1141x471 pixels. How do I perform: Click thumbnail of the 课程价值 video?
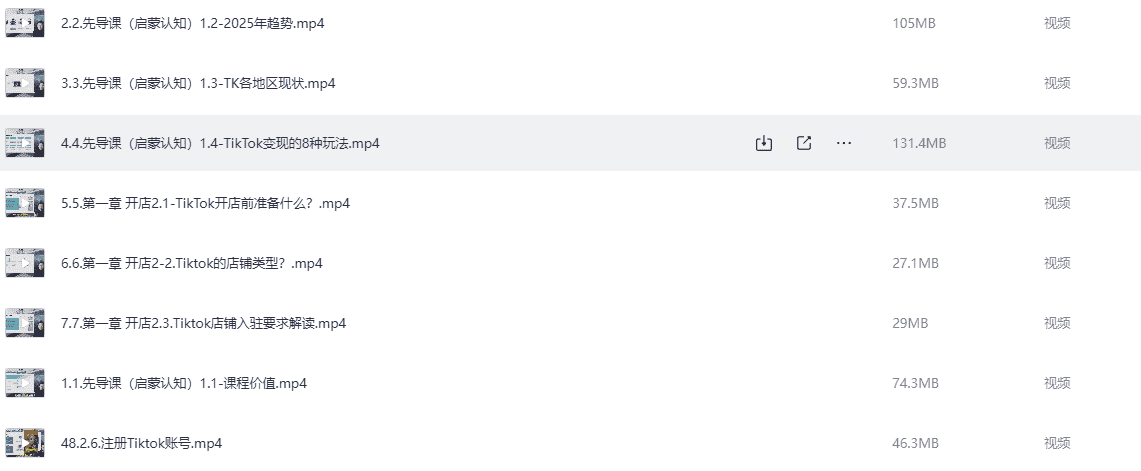click(x=25, y=383)
